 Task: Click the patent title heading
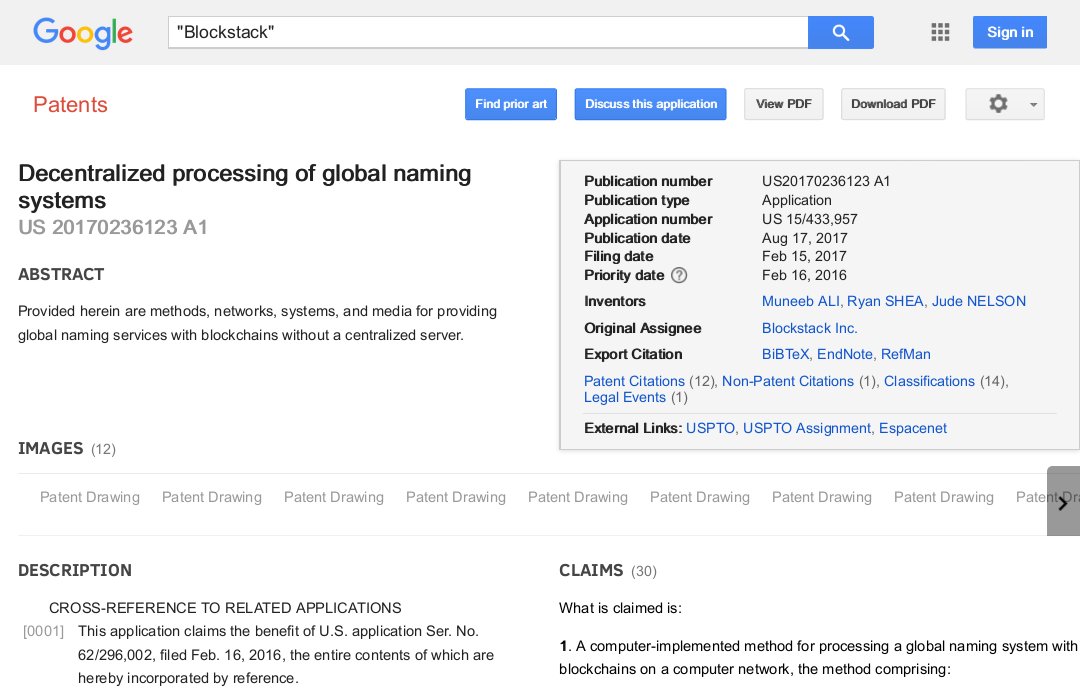coord(245,187)
